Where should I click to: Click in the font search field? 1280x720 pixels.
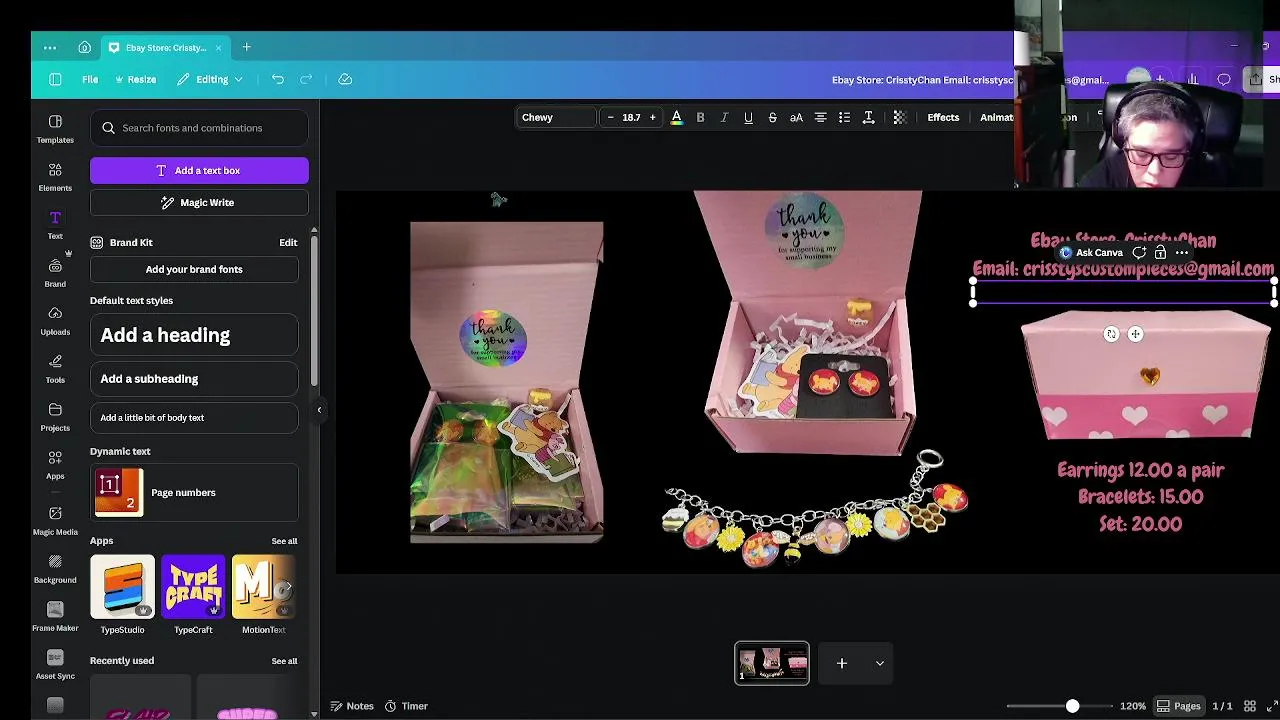pos(199,128)
